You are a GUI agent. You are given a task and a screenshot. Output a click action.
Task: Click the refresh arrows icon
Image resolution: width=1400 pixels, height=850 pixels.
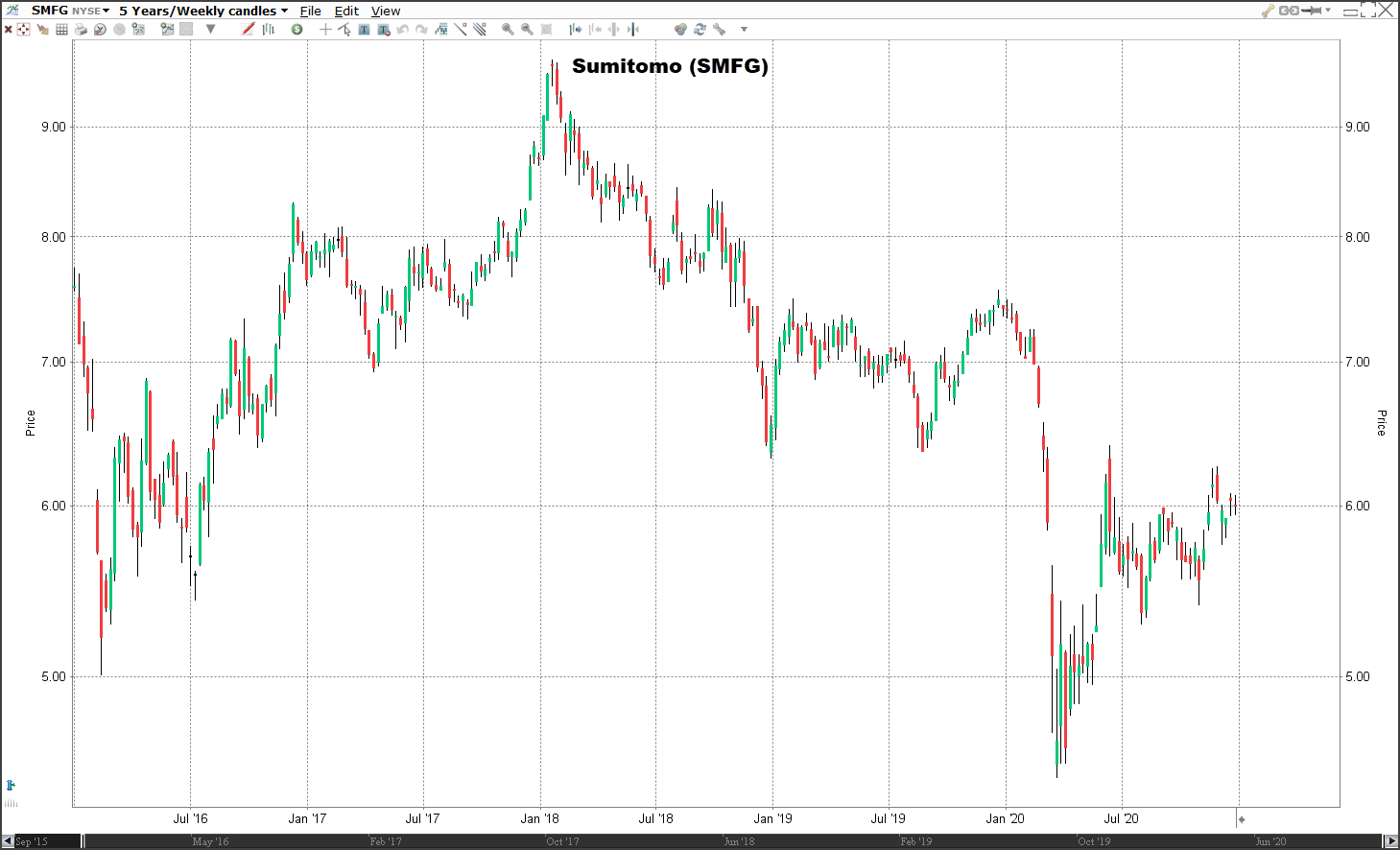tap(700, 29)
